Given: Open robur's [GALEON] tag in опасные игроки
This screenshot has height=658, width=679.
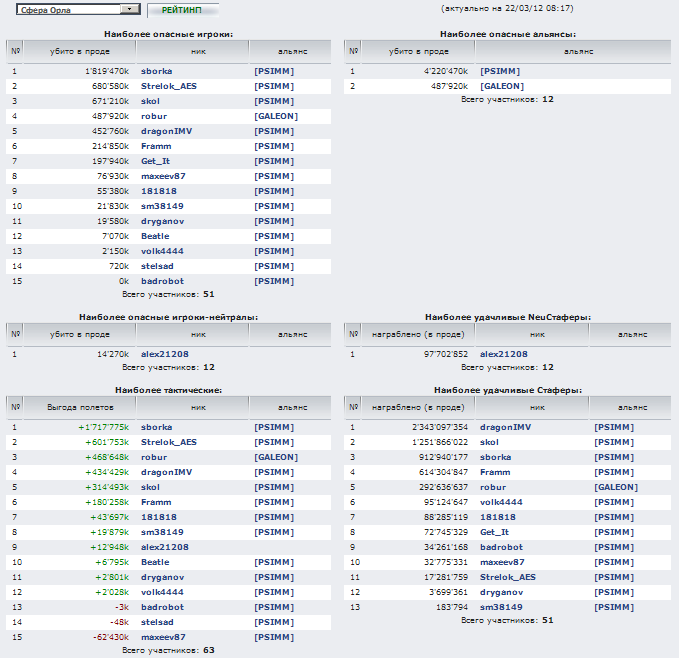Looking at the screenshot, I should pyautogui.click(x=274, y=116).
